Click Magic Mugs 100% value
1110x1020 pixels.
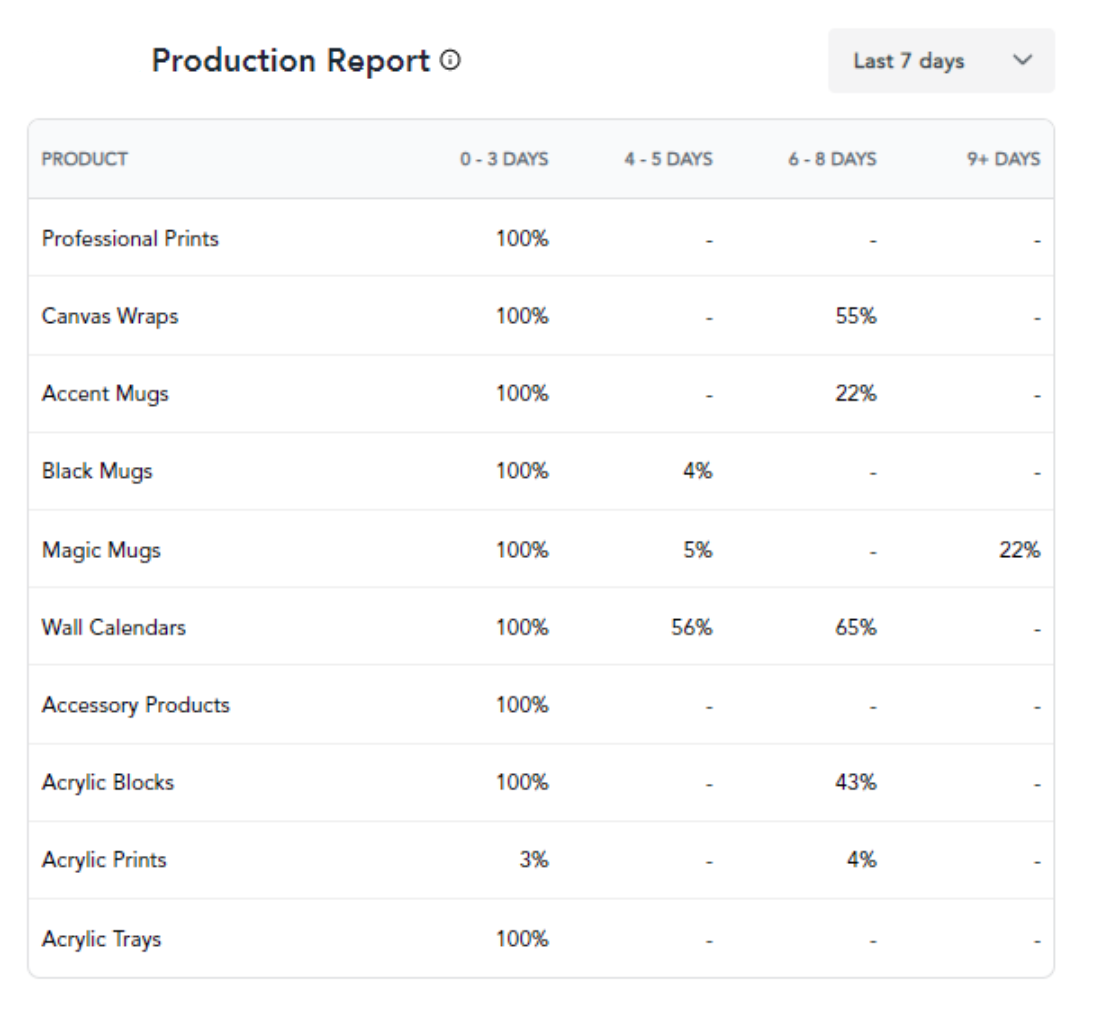522,550
